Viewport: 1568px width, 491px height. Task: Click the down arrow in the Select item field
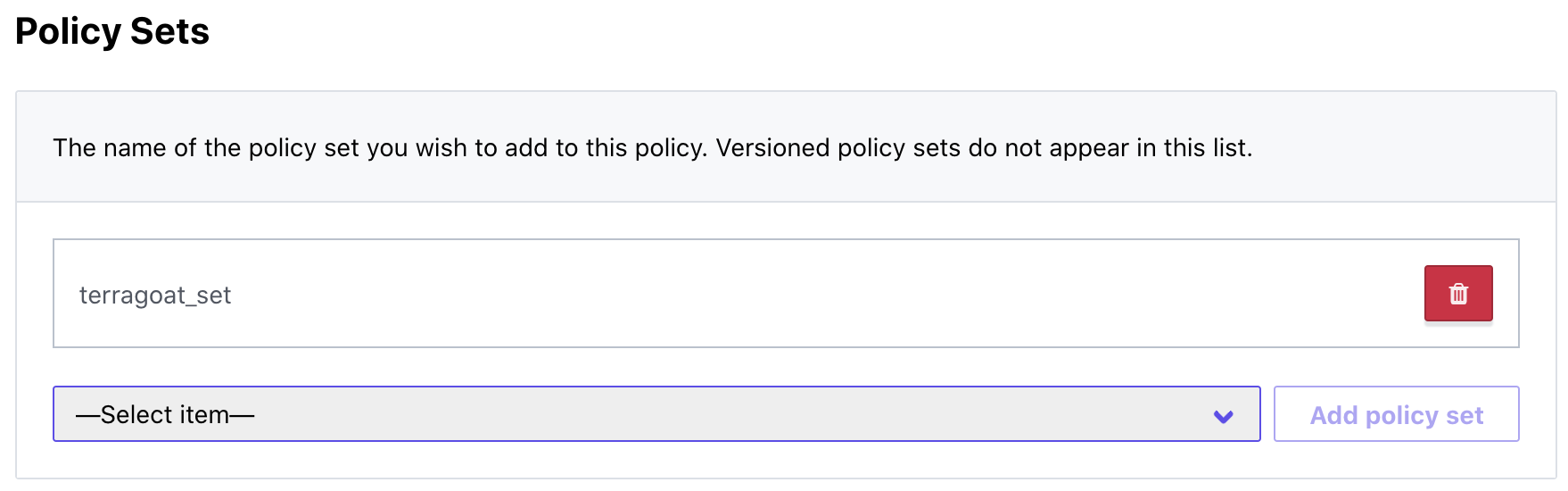[1224, 416]
